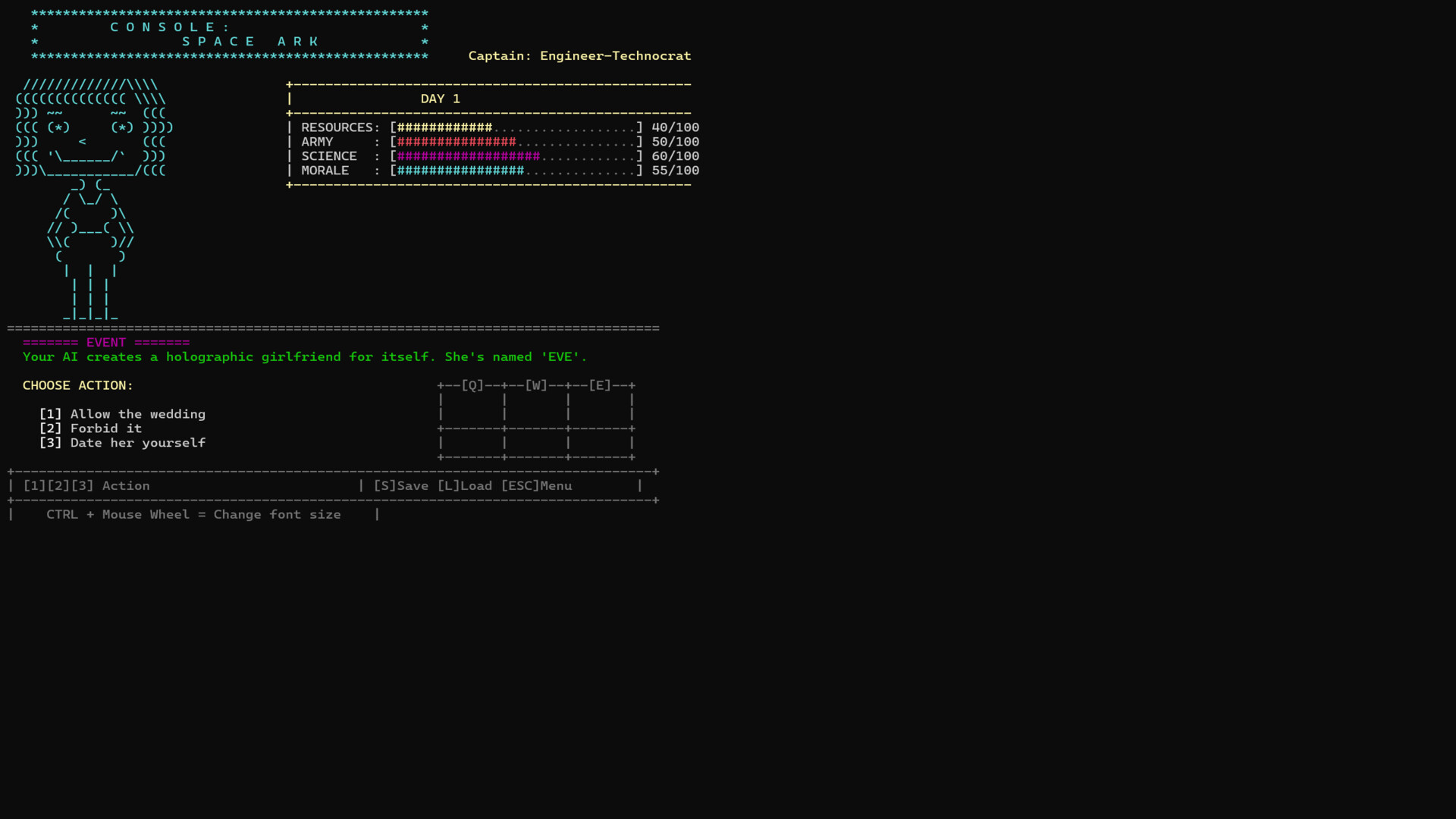Click the CHOOSE ACTION: prompt
The width and height of the screenshot is (1456, 819).
pos(78,385)
